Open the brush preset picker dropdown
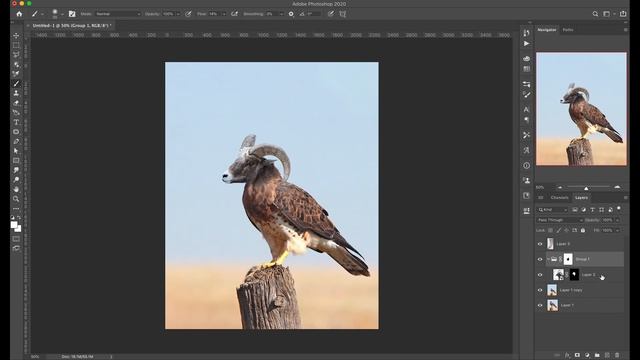640x360 pixels. point(62,14)
